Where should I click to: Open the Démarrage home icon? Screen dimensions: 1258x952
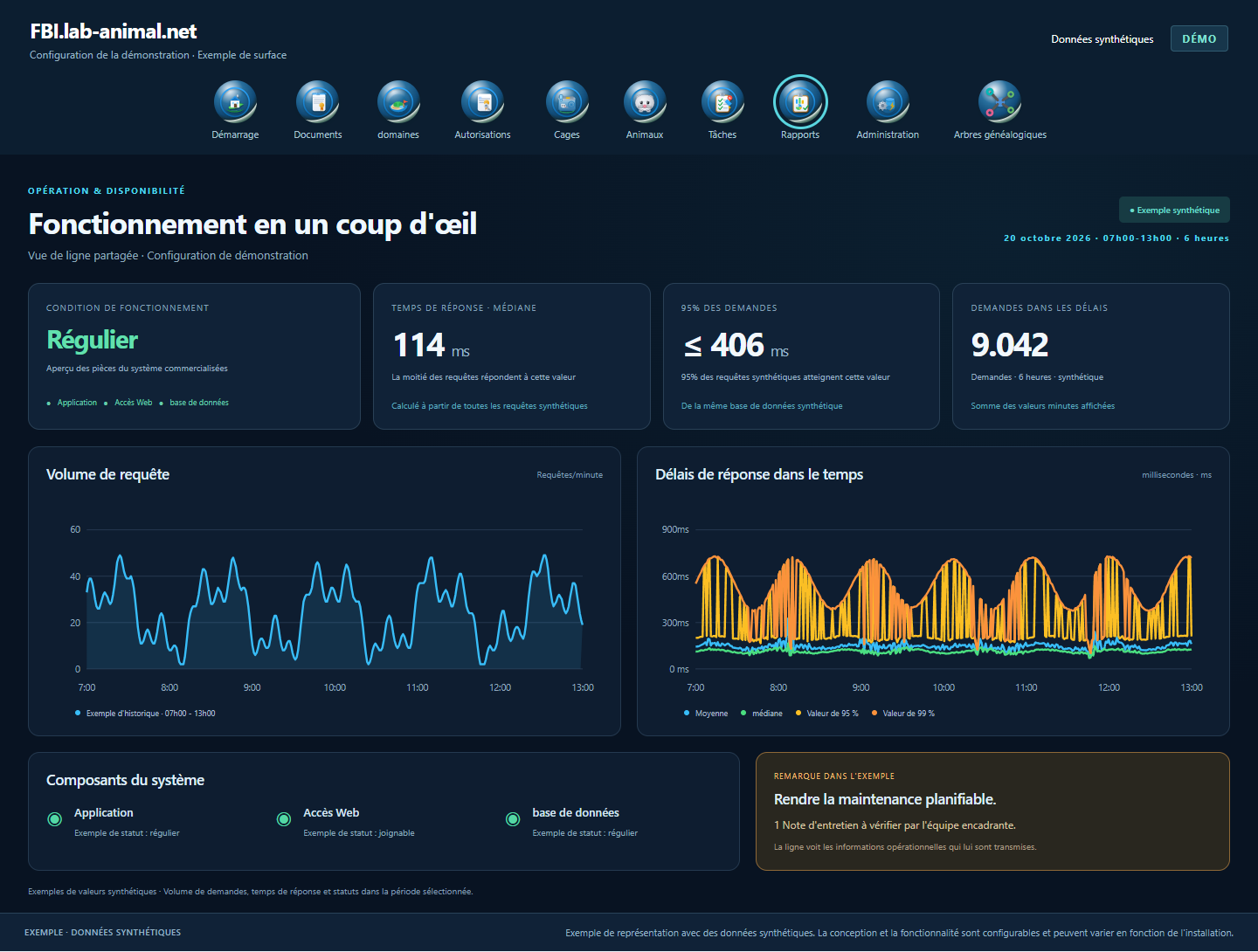tap(235, 102)
